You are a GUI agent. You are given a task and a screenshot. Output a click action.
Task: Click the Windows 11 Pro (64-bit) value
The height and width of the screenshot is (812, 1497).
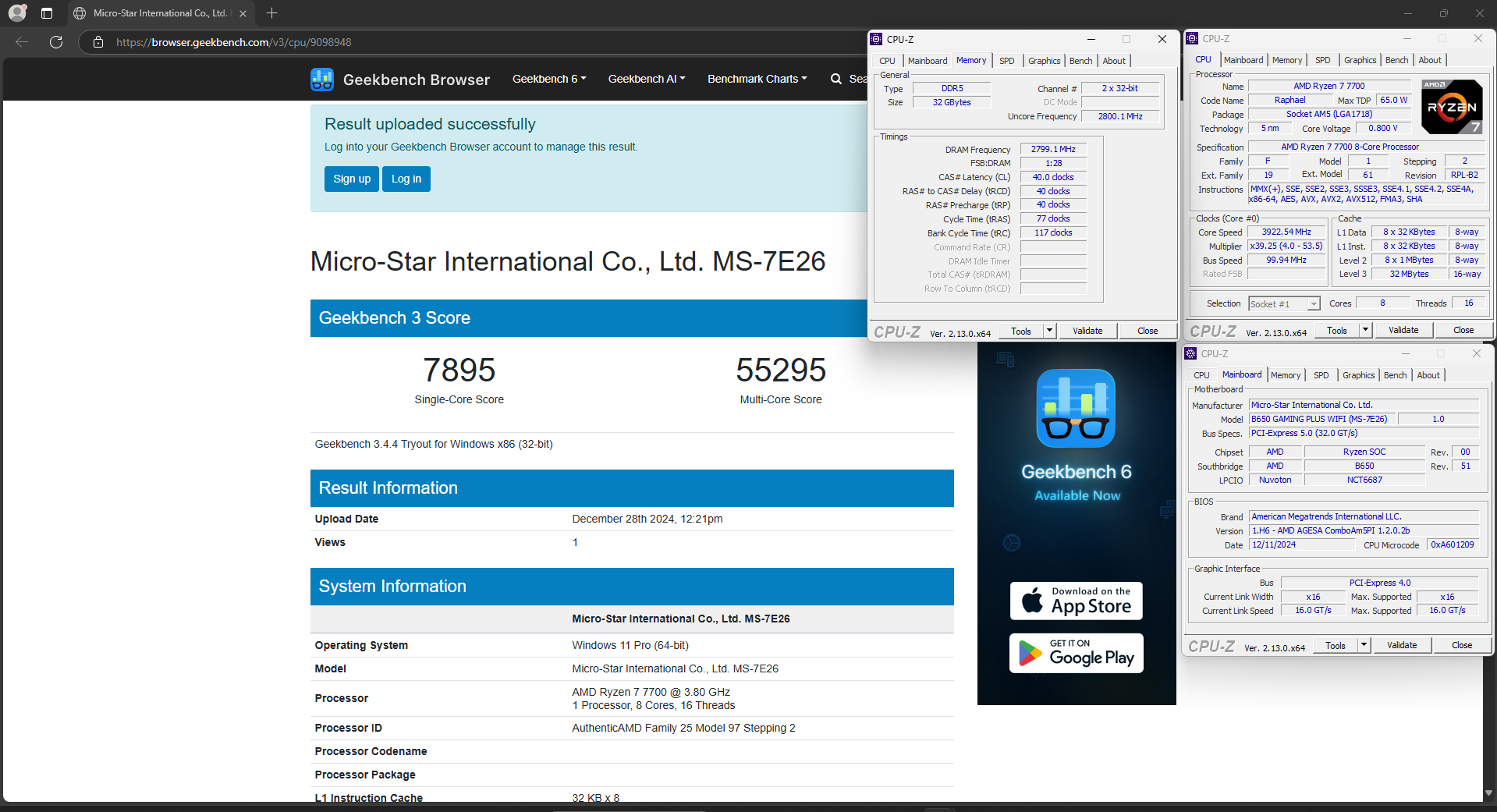(630, 645)
